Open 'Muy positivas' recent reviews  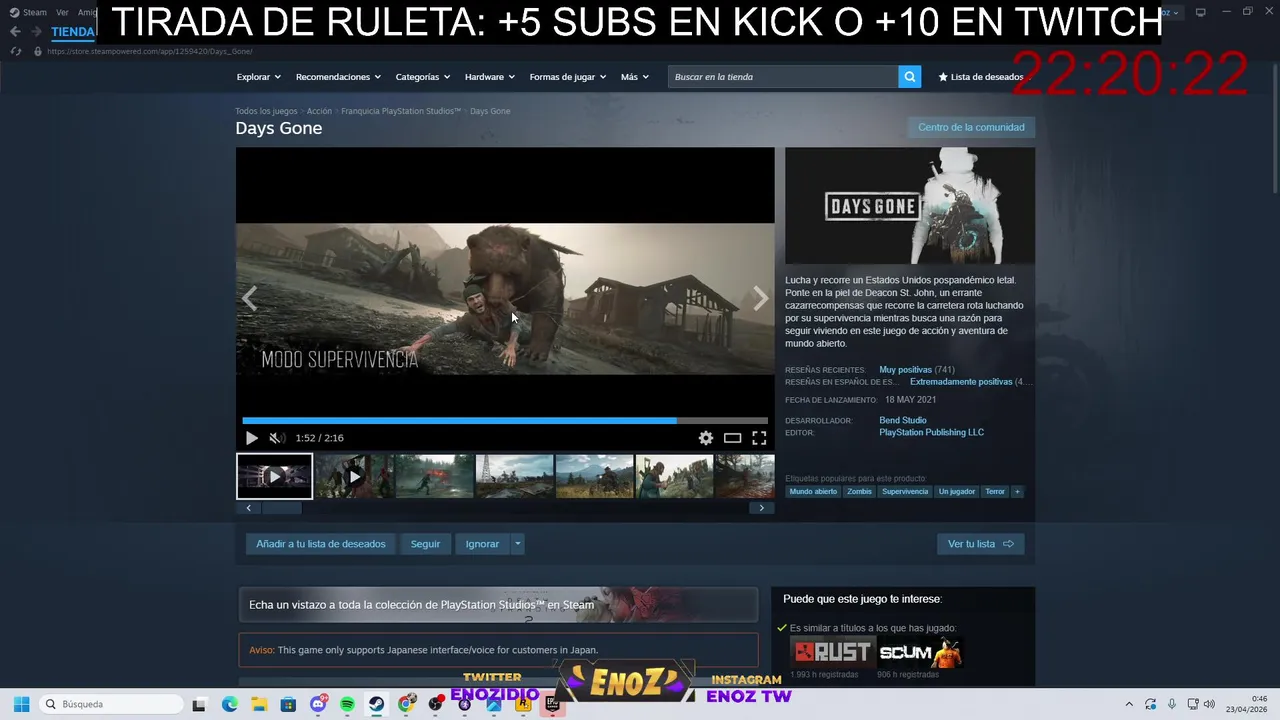click(x=905, y=370)
